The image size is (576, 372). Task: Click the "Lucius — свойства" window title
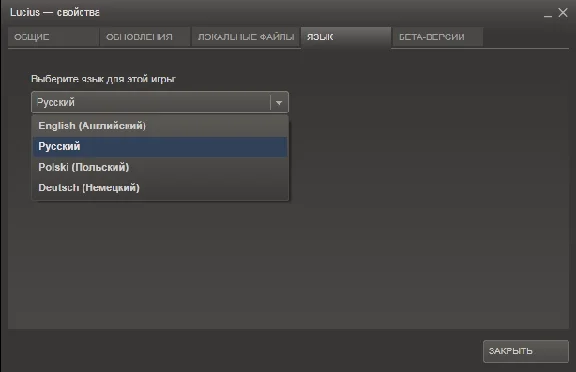point(55,12)
